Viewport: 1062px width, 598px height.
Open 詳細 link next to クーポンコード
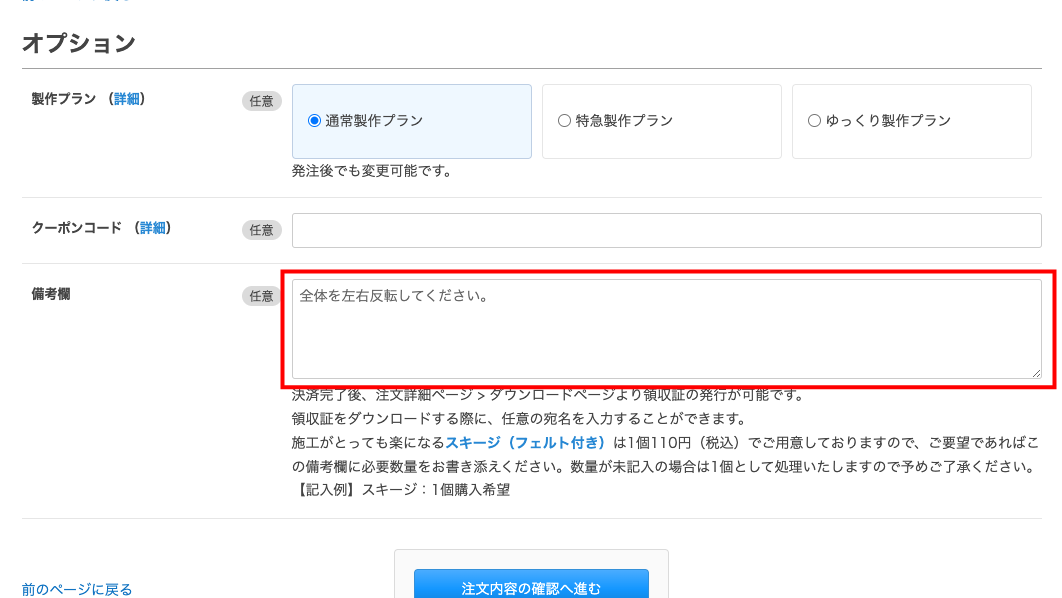click(x=152, y=228)
